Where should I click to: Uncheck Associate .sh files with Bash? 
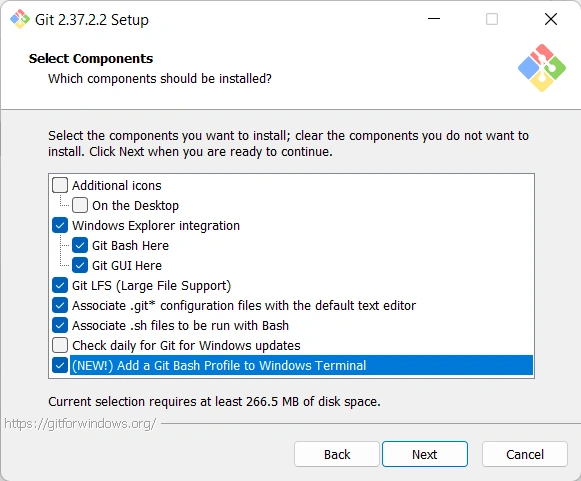pos(60,325)
